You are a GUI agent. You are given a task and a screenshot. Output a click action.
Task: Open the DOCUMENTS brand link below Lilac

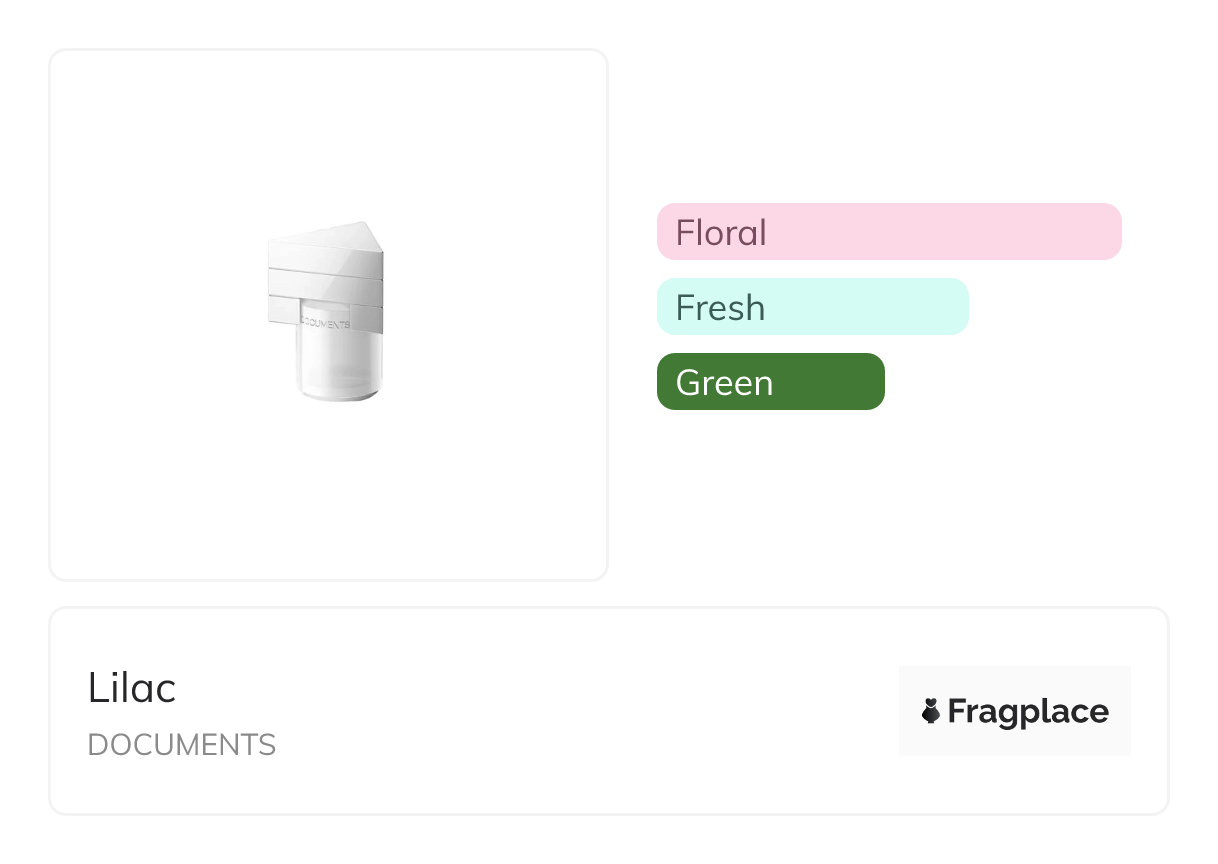click(x=181, y=745)
